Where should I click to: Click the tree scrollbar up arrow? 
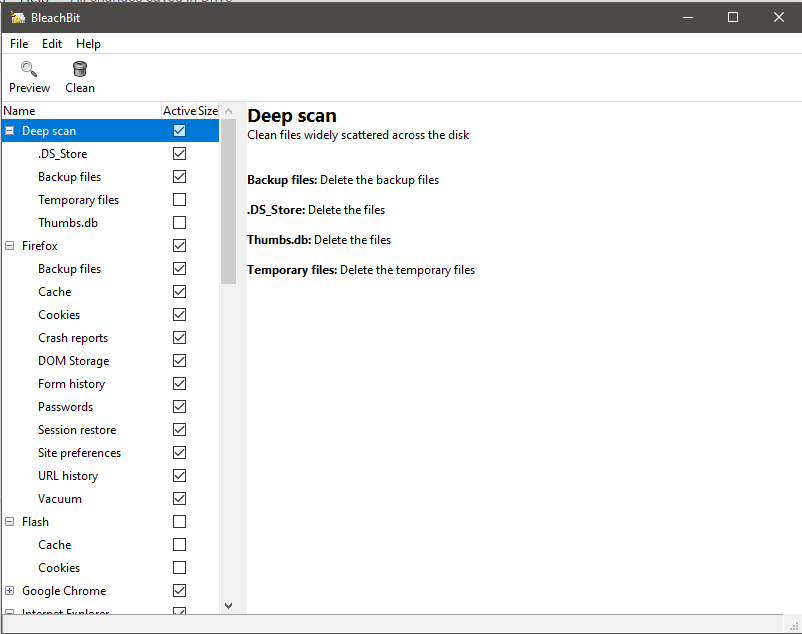tap(229, 111)
